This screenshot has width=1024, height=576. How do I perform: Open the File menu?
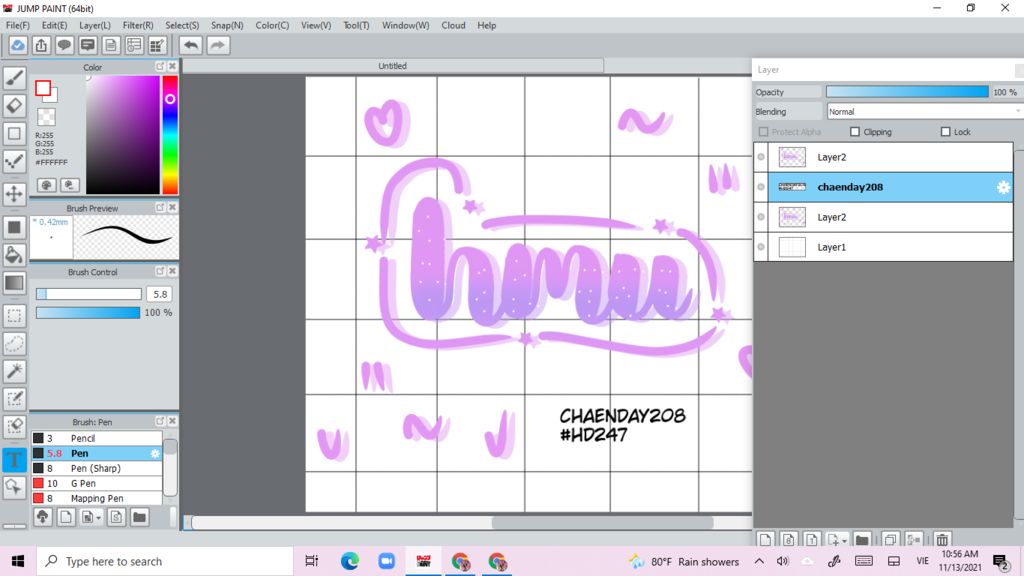click(18, 25)
